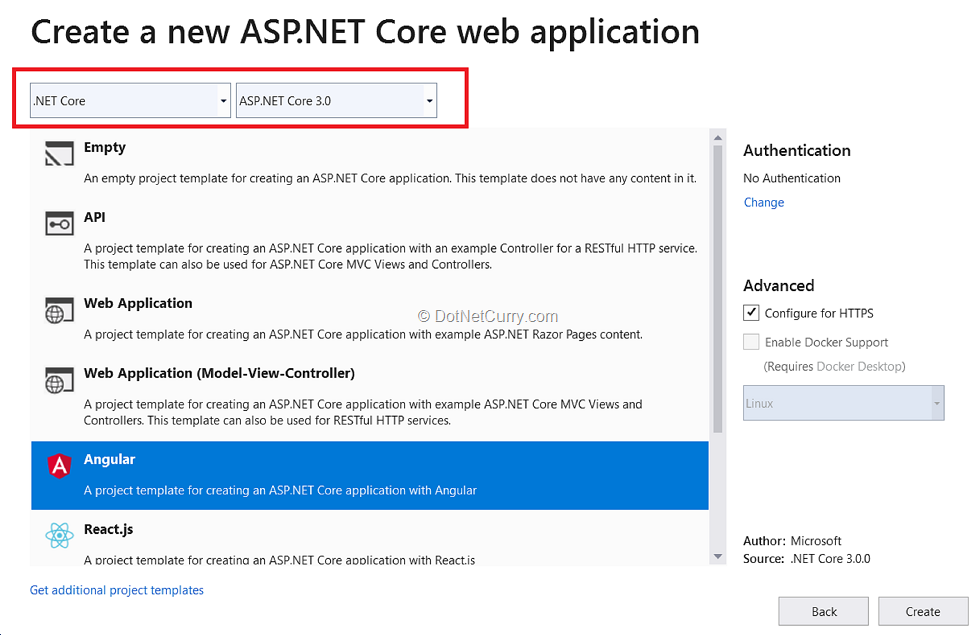Uncheck Configure for HTTPS checkbox
980x635 pixels.
click(751, 313)
